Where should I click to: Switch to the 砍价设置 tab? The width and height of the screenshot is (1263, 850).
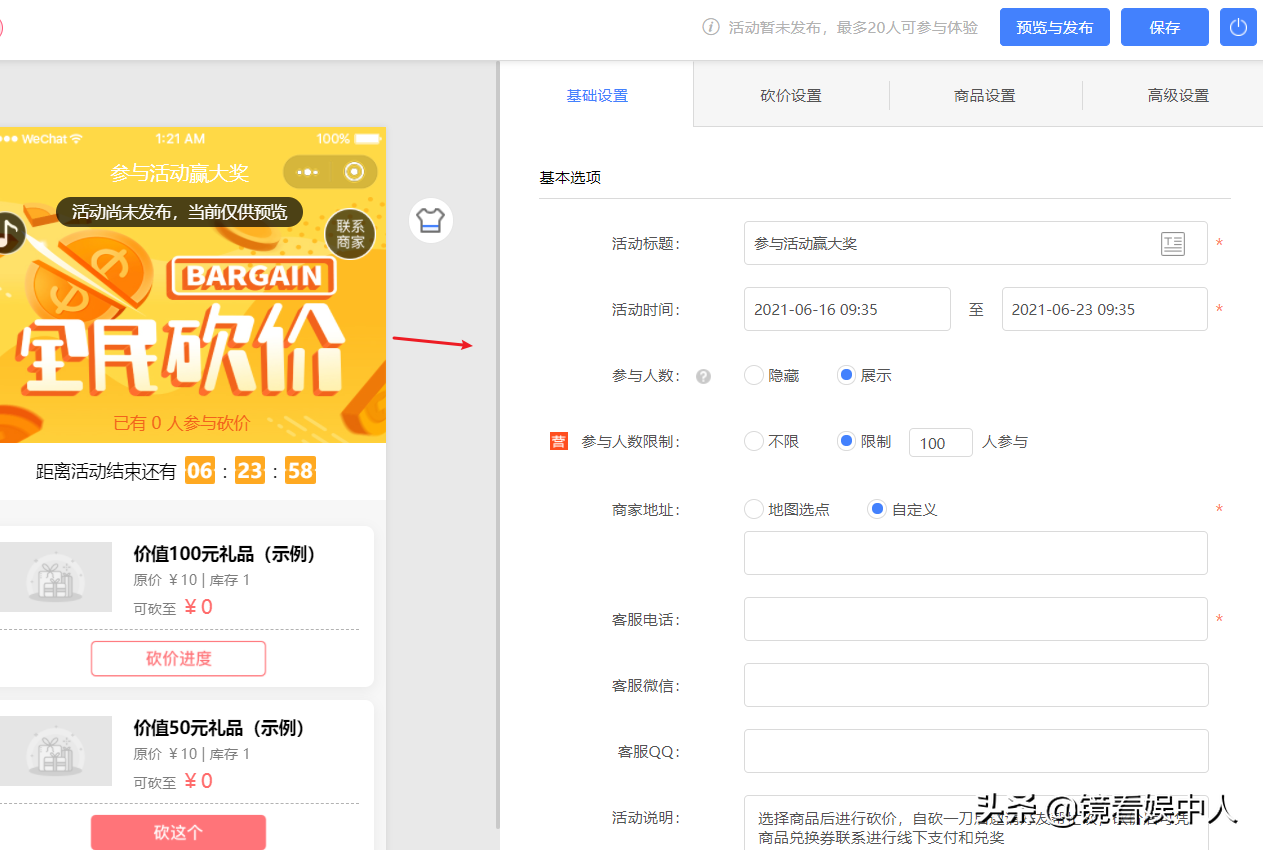tap(791, 94)
